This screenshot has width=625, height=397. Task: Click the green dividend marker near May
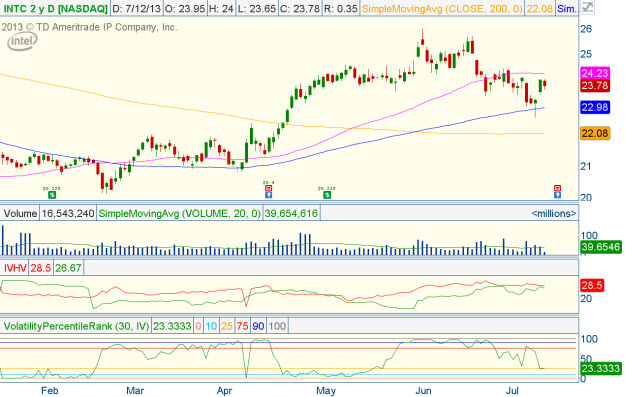point(327,195)
